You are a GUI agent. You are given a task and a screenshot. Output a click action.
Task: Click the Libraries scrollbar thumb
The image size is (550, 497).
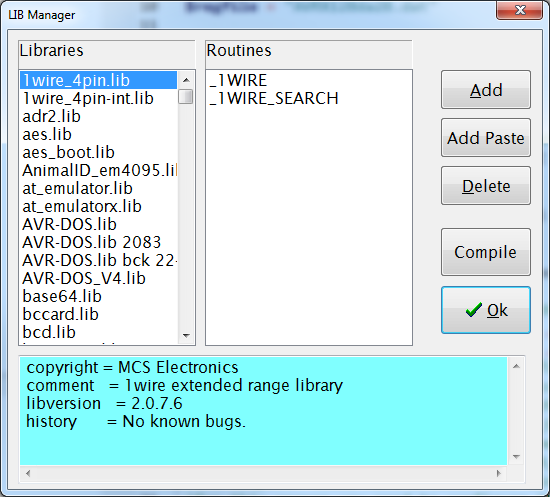pos(186,96)
